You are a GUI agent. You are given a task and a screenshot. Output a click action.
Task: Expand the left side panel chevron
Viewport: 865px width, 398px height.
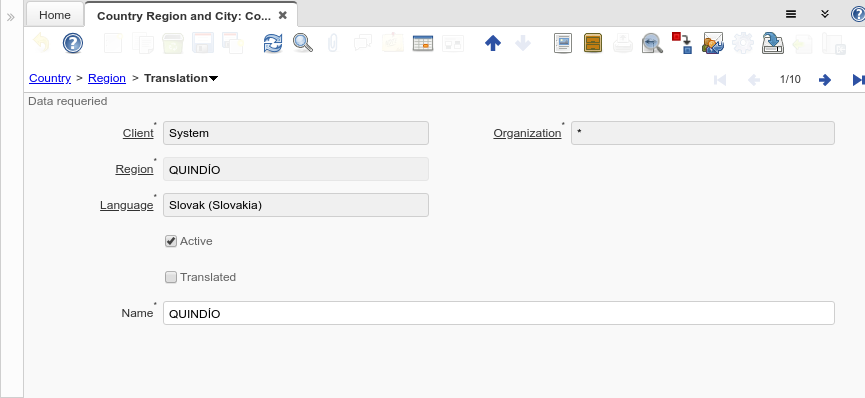coord(10,17)
